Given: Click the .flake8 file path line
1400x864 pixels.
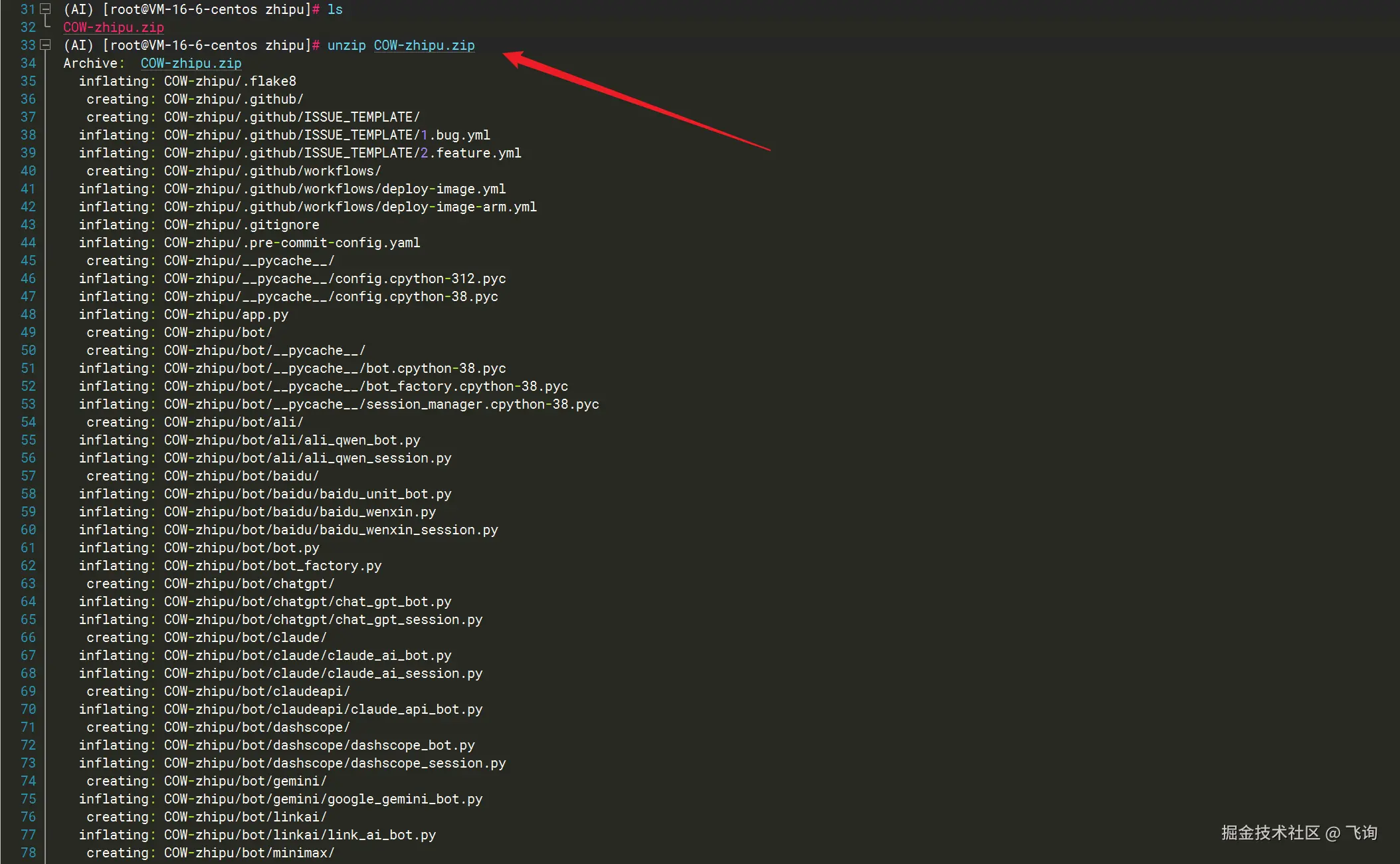Looking at the screenshot, I should (x=230, y=81).
